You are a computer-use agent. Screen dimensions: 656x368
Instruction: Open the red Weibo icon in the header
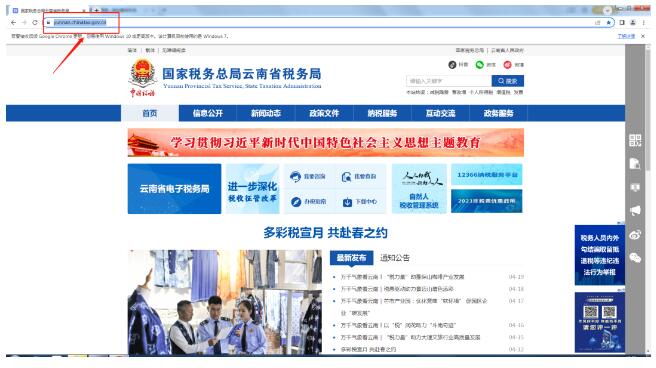[x=507, y=64]
